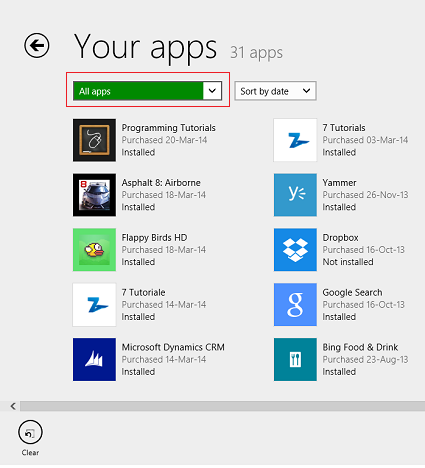Click the horizontal scrollbar track
Viewport: 425px width, 468px height.
click(222, 406)
